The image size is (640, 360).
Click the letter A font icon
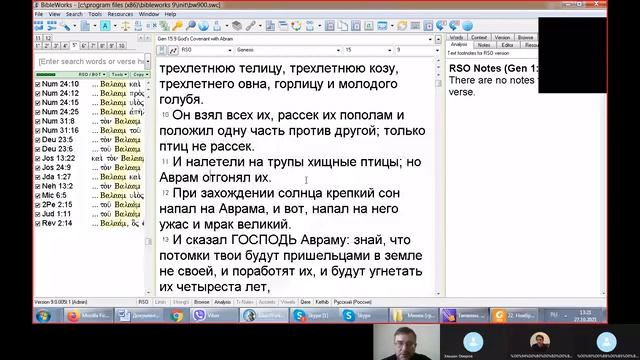tap(105, 26)
